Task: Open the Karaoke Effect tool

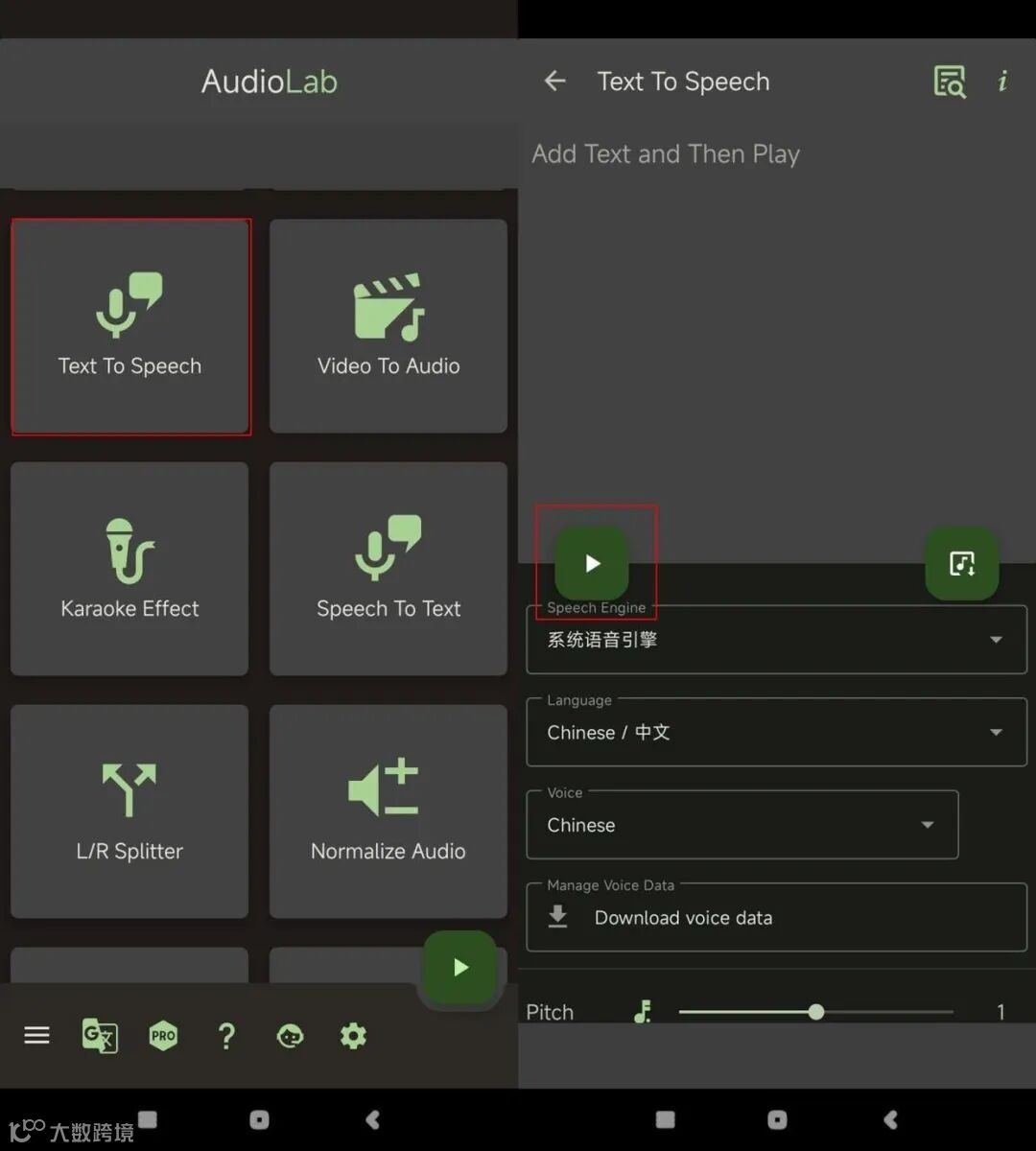Action: [x=129, y=569]
